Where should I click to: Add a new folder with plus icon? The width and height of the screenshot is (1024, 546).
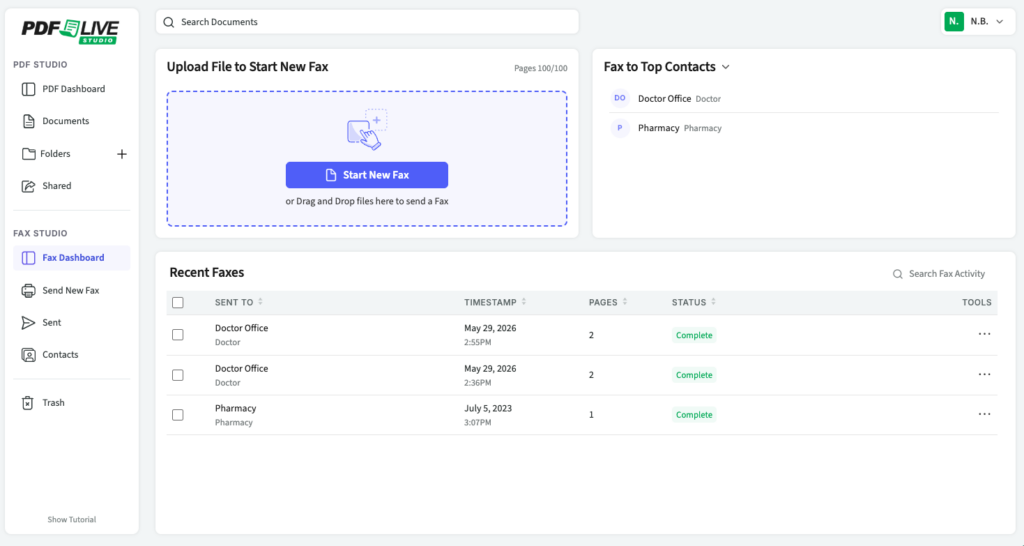point(121,154)
